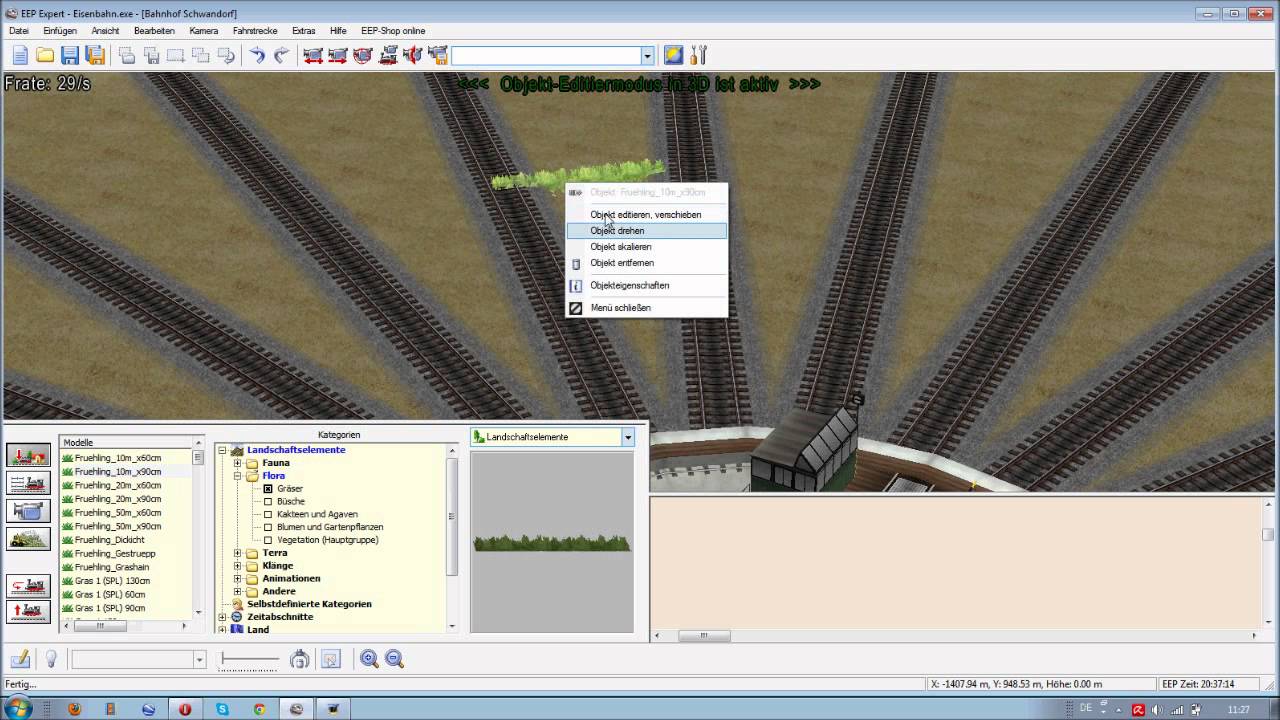1280x720 pixels.
Task: Open the Fahrstrecke menu
Action: [254, 31]
